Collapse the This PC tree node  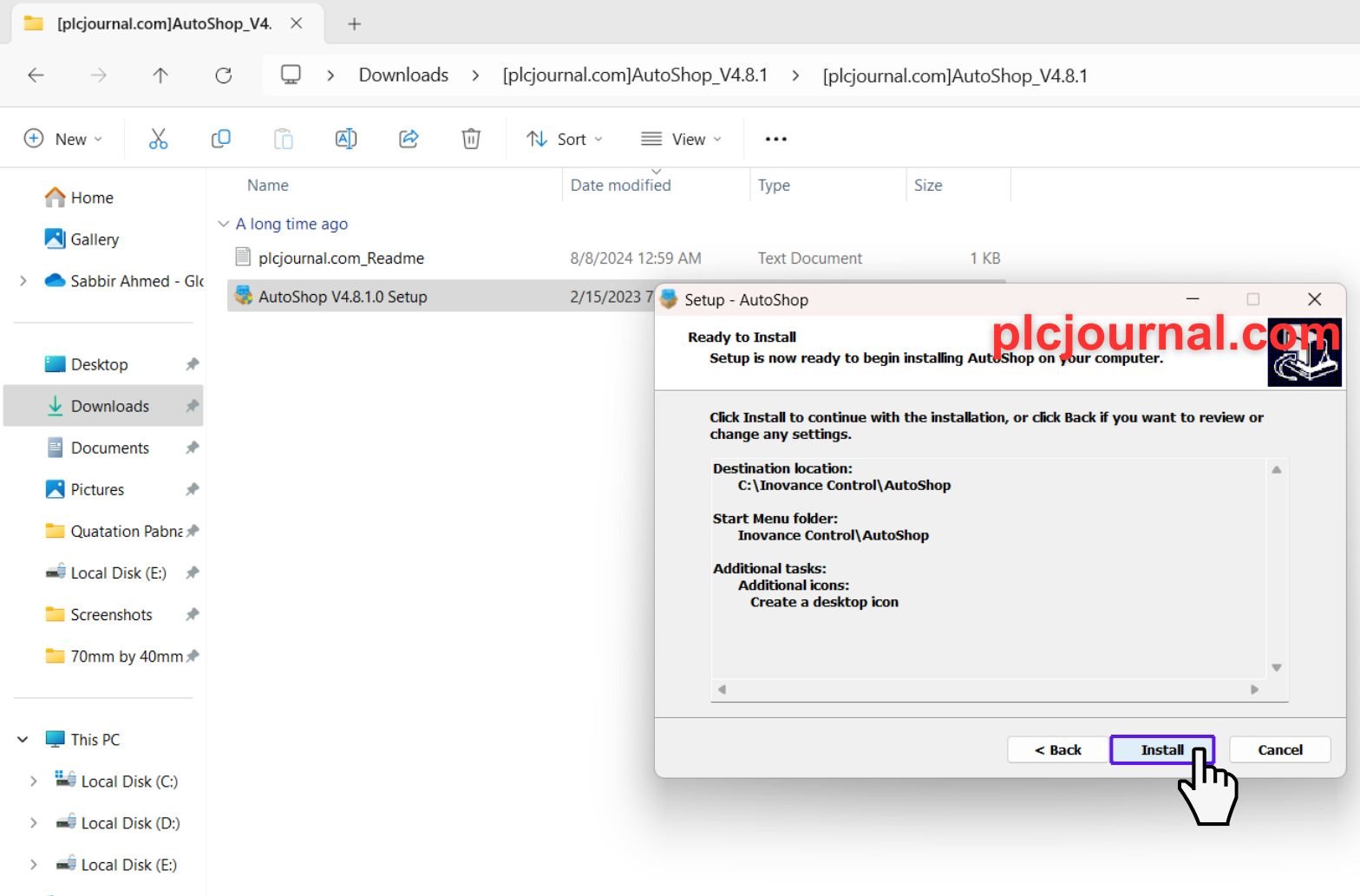(x=23, y=739)
